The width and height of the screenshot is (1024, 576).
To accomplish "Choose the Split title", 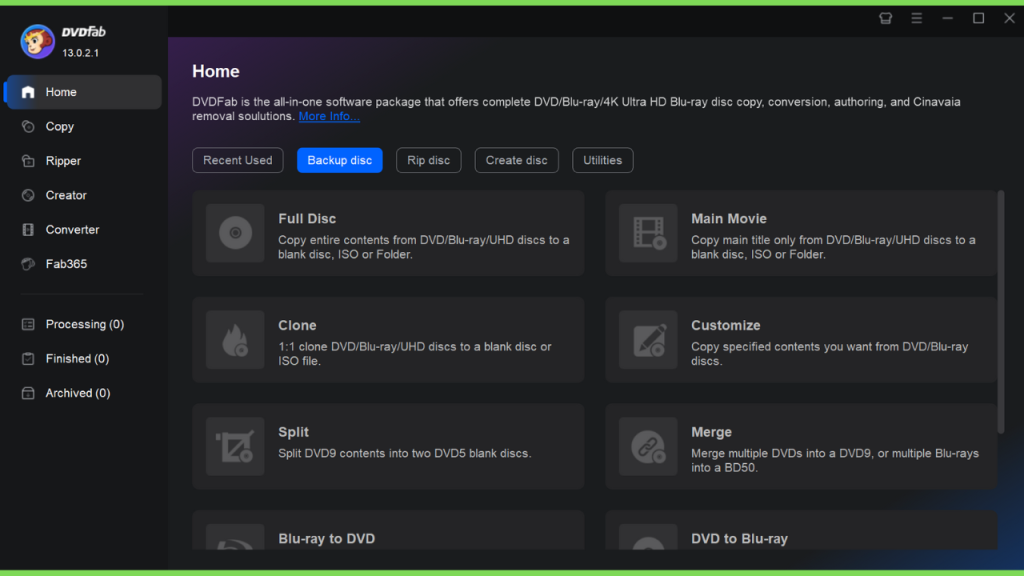I will point(293,432).
